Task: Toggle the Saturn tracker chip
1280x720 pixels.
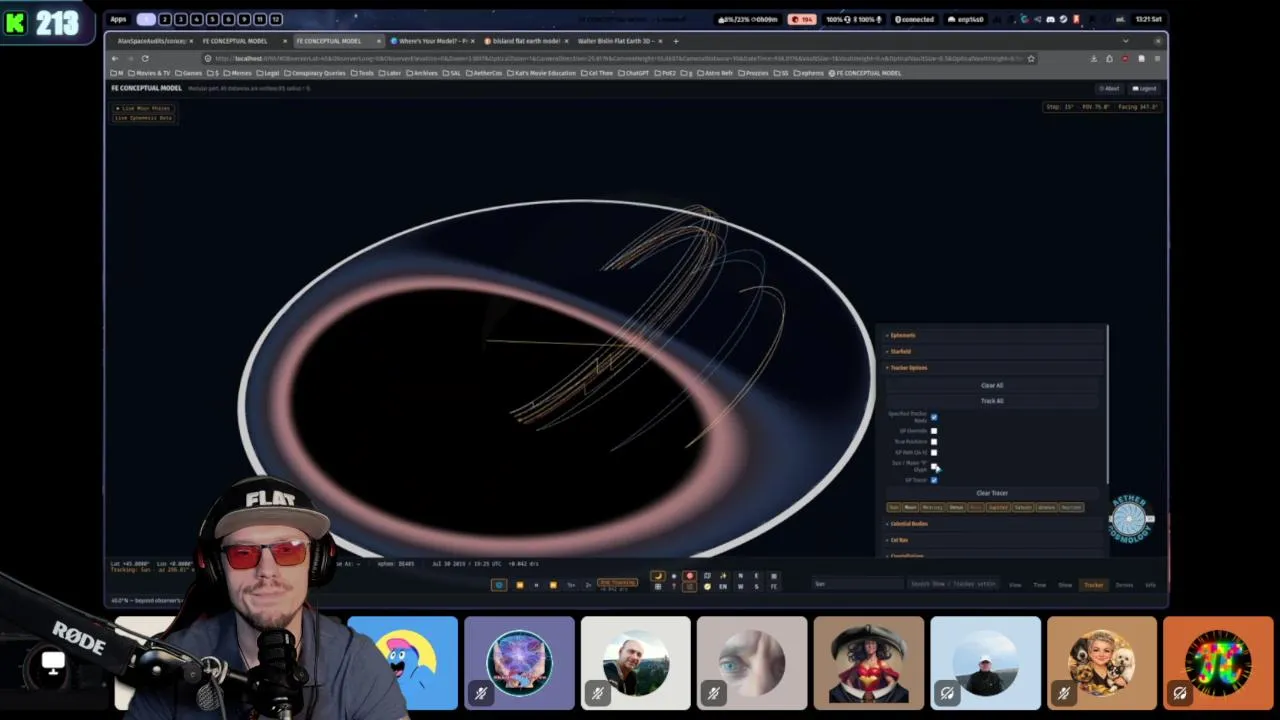Action: [1023, 507]
